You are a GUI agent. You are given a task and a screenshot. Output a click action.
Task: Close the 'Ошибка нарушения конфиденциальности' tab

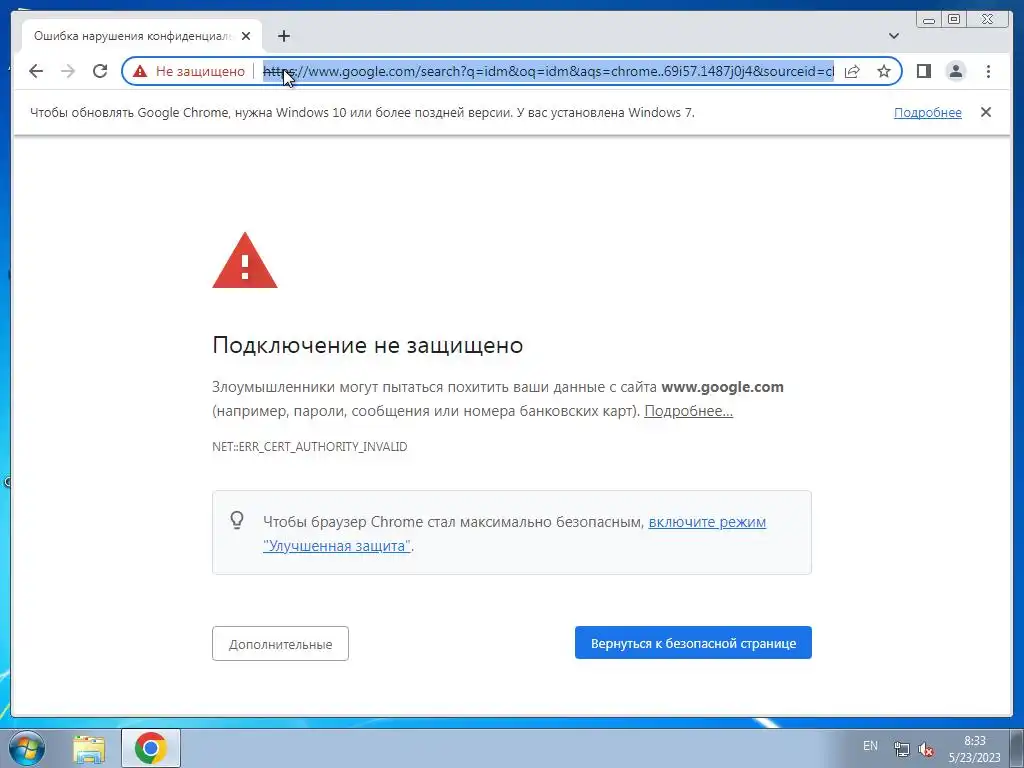pos(246,36)
